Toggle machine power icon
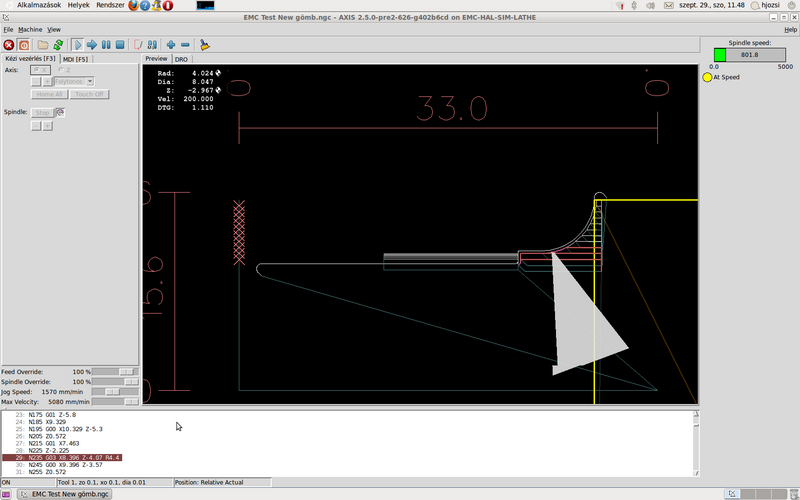Image resolution: width=800 pixels, height=500 pixels. pyautogui.click(x=24, y=45)
